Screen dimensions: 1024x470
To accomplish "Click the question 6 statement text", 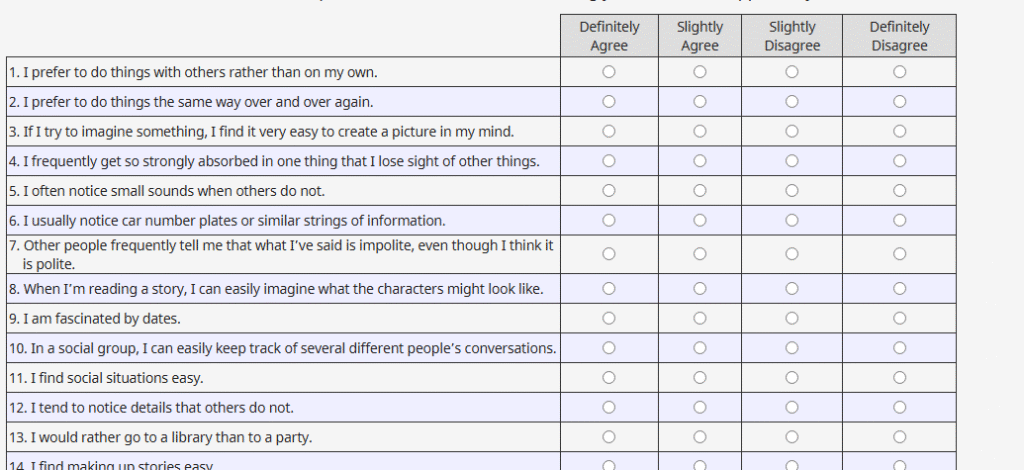I will tap(227, 220).
